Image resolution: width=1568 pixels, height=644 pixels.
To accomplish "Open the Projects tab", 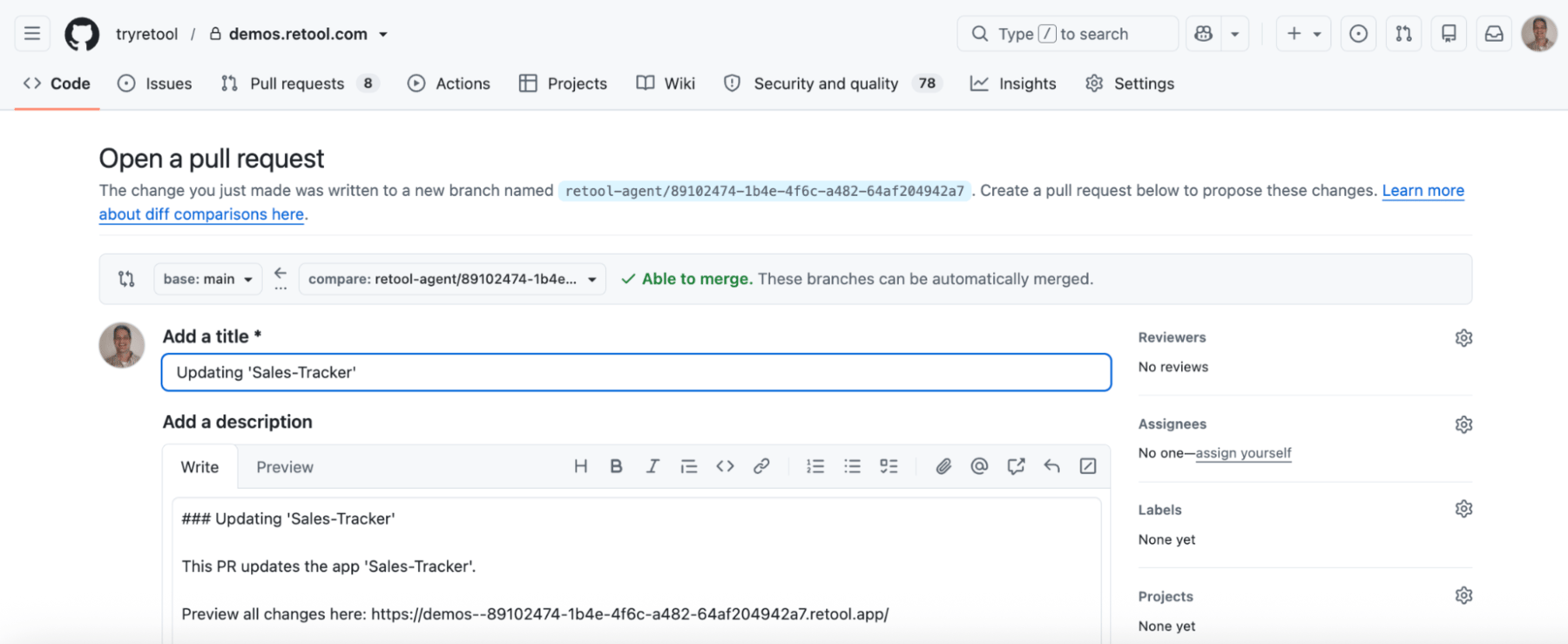I will point(563,84).
